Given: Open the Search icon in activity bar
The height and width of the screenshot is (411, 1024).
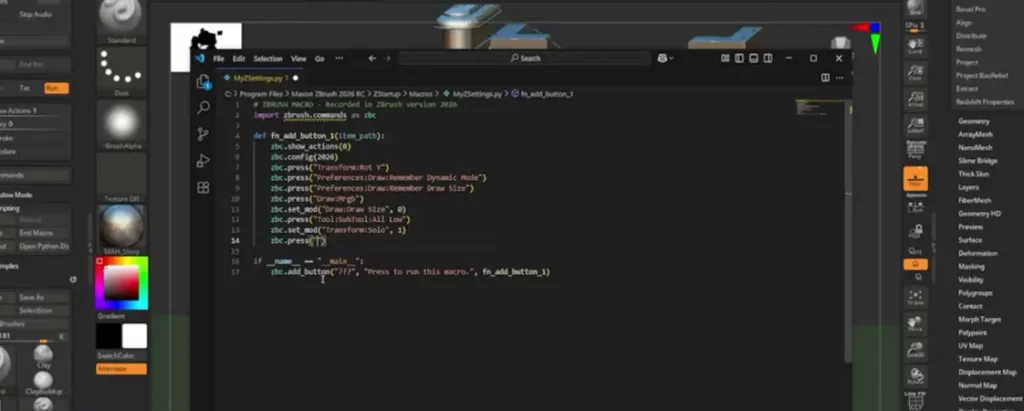Looking at the screenshot, I should 203,107.
